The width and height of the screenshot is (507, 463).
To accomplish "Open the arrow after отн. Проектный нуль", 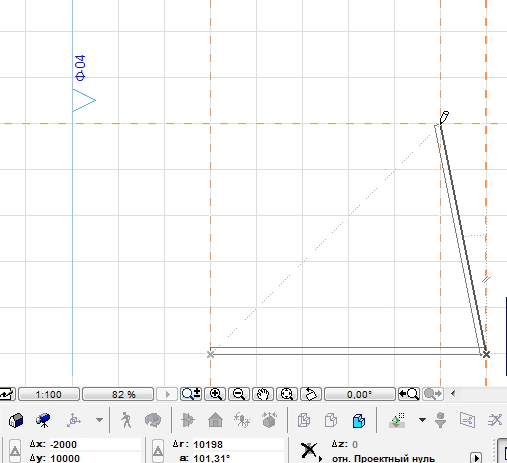I will (476, 457).
